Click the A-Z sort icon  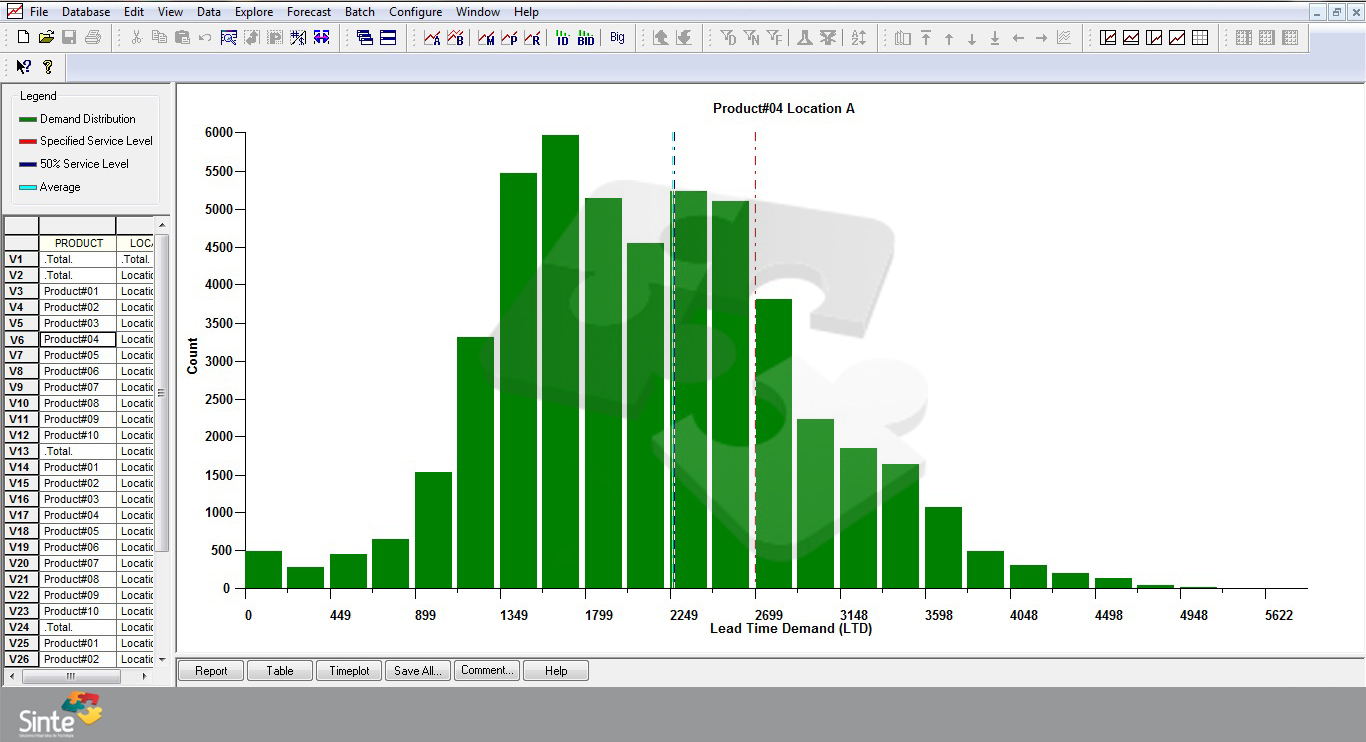(x=859, y=38)
